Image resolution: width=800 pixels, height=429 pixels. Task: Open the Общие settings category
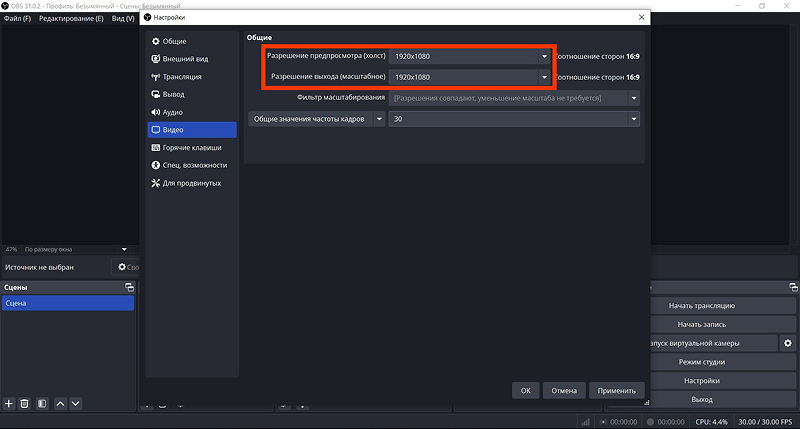(x=192, y=41)
